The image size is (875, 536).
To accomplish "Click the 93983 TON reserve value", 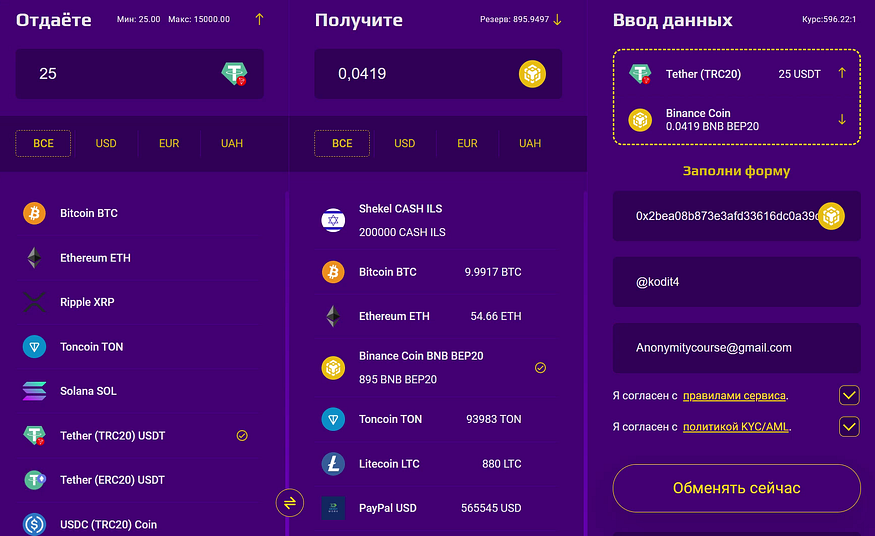I will pyautogui.click(x=493, y=419).
